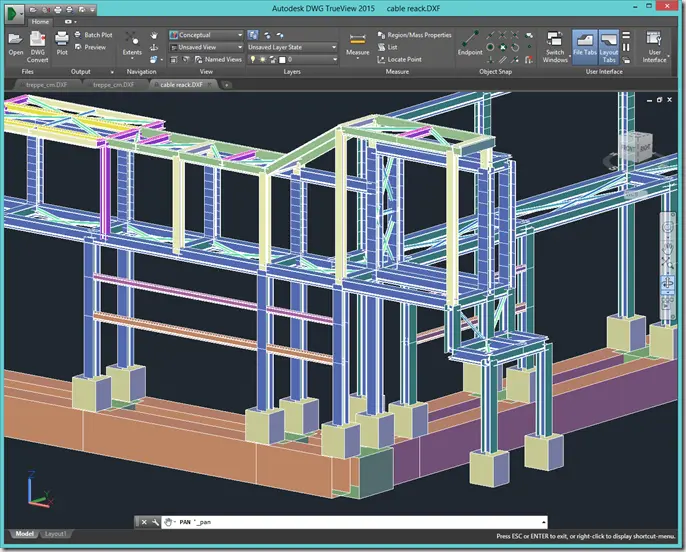Click the Measure tool
This screenshot has height=552, width=686.
[x=357, y=44]
